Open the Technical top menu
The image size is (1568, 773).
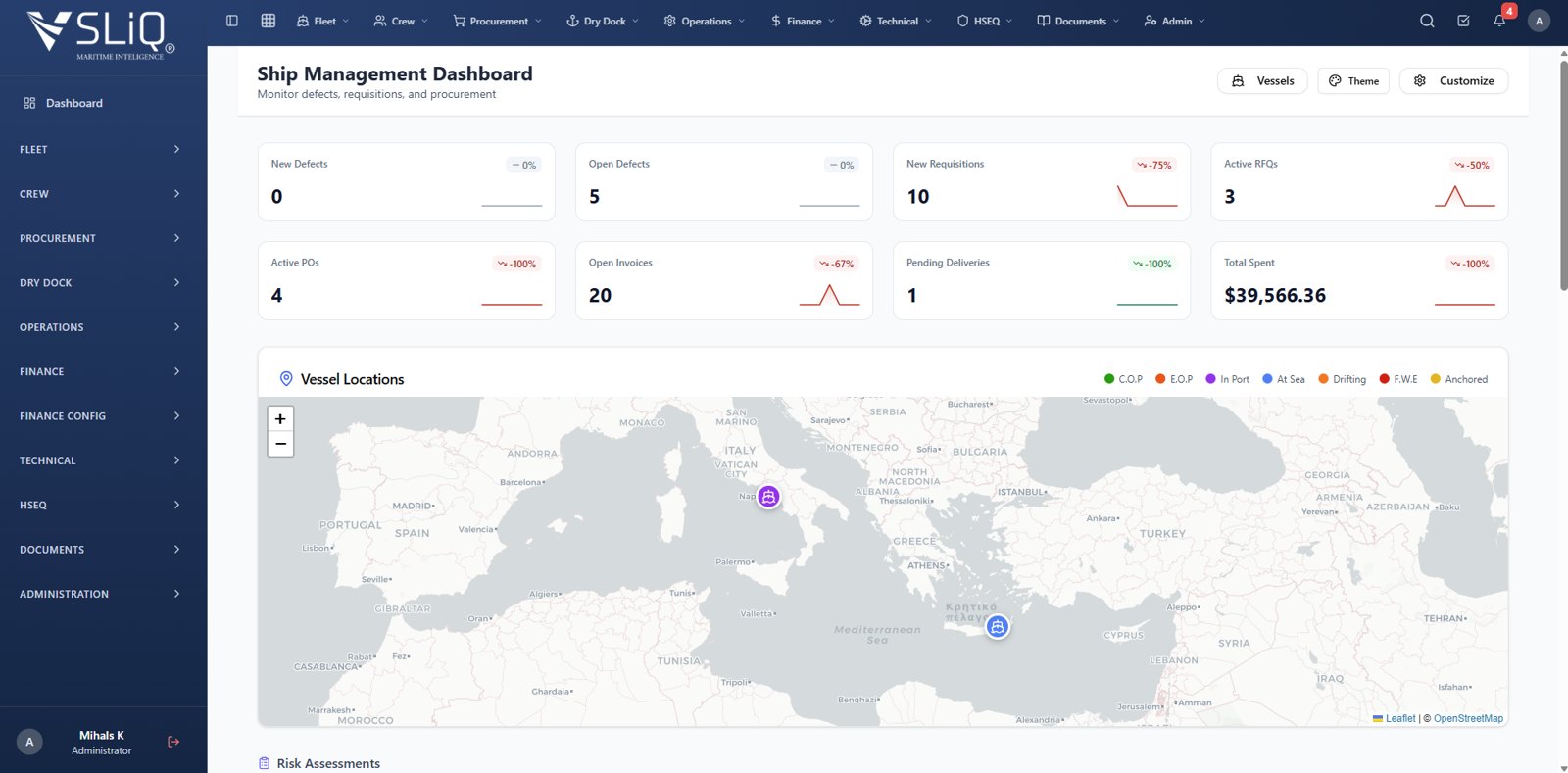tap(896, 21)
